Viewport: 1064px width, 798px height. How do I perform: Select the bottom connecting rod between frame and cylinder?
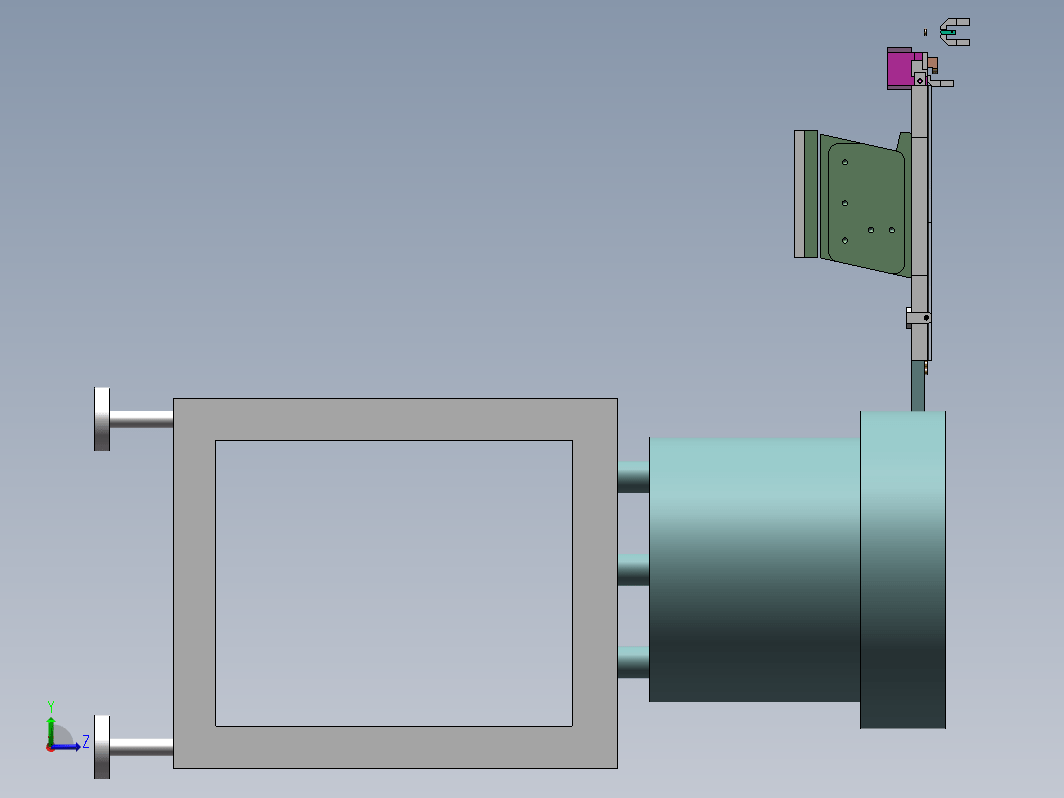633,662
